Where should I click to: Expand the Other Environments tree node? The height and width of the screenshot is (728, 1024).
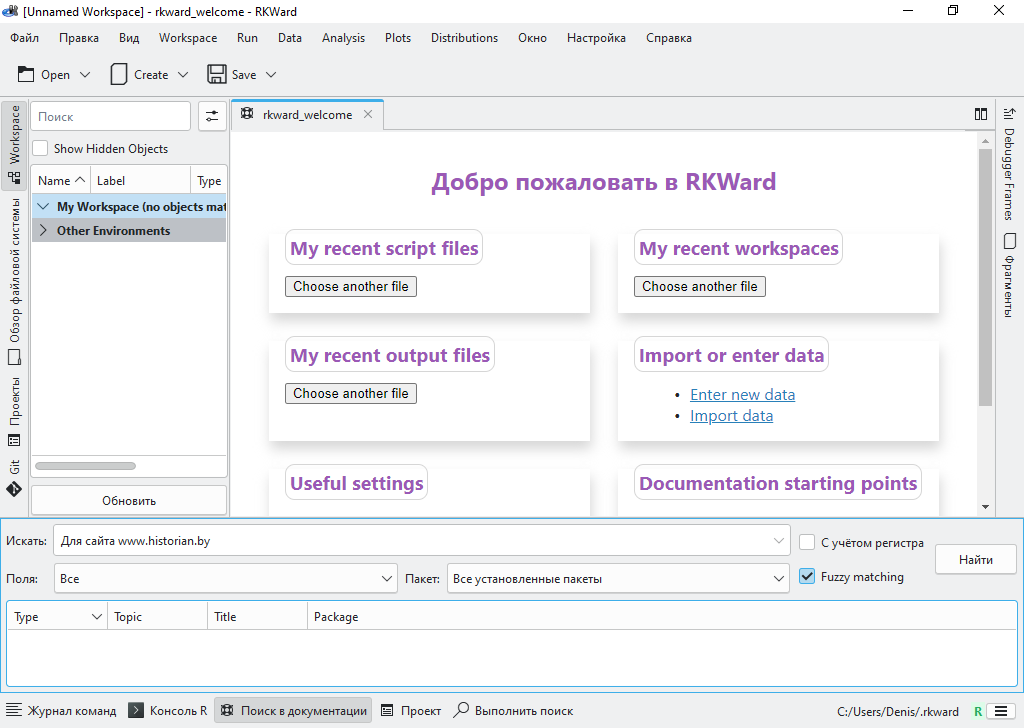[x=43, y=231]
